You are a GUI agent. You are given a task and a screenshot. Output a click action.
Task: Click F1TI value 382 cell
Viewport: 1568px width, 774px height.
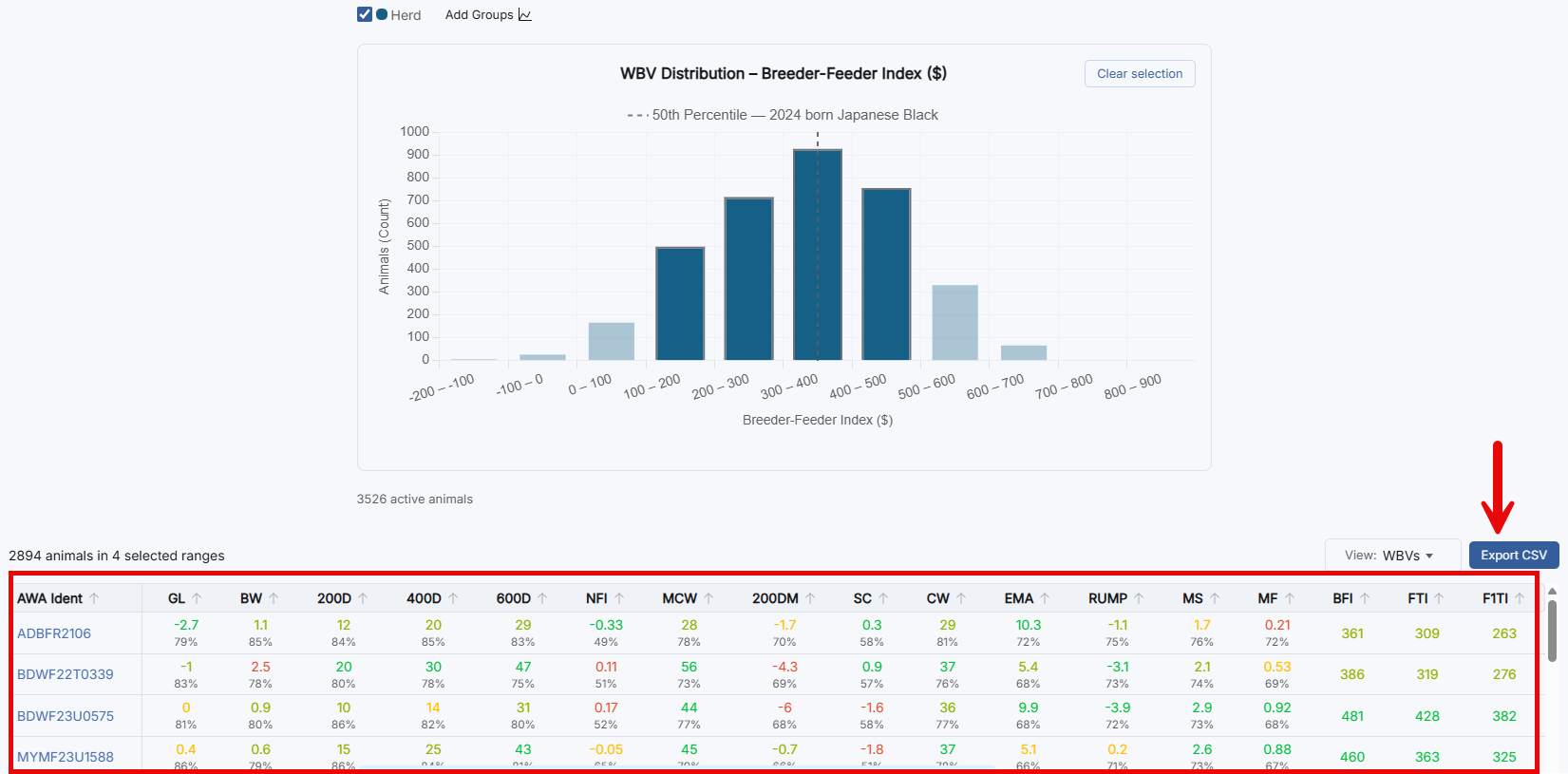point(1504,716)
